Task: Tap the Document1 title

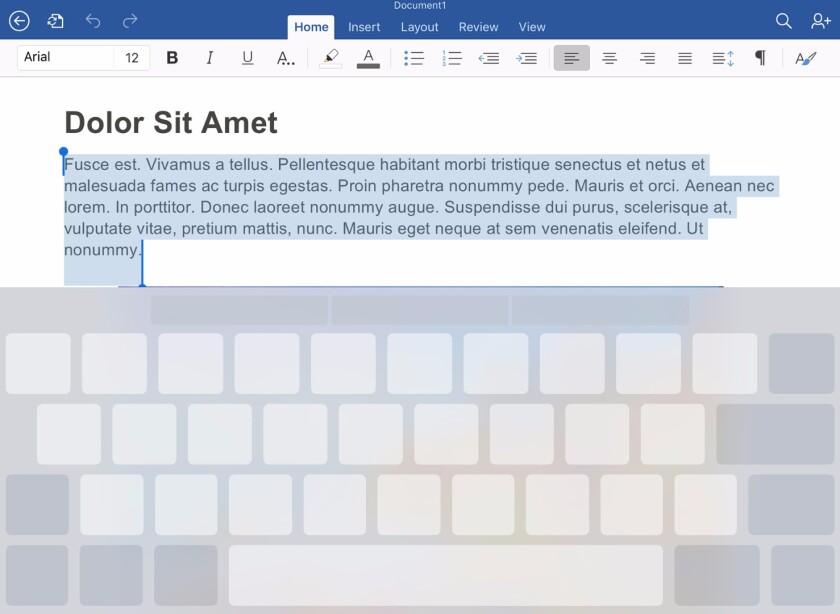Action: (420, 5)
